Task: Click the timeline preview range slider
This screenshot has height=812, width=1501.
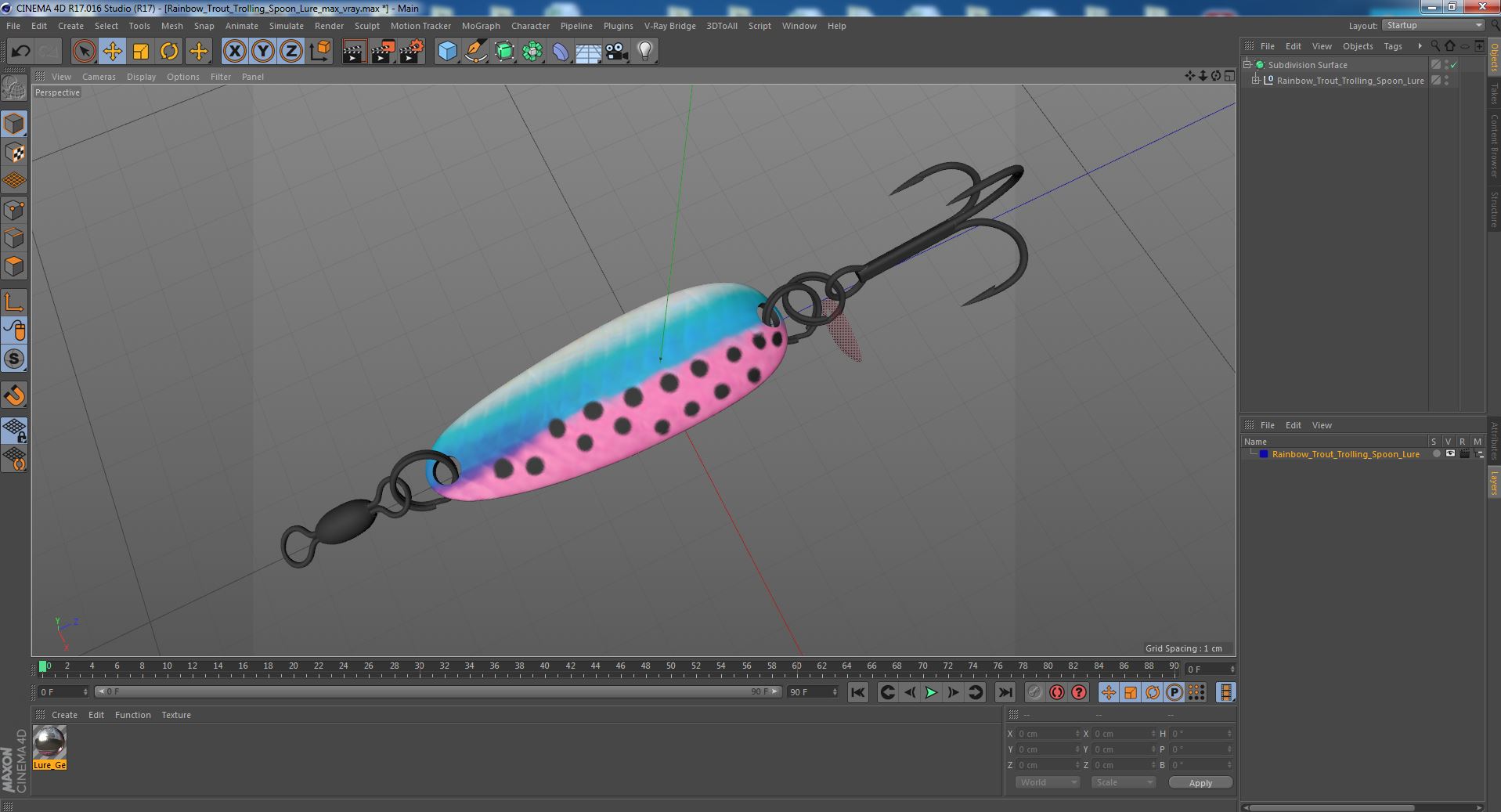Action: (438, 691)
